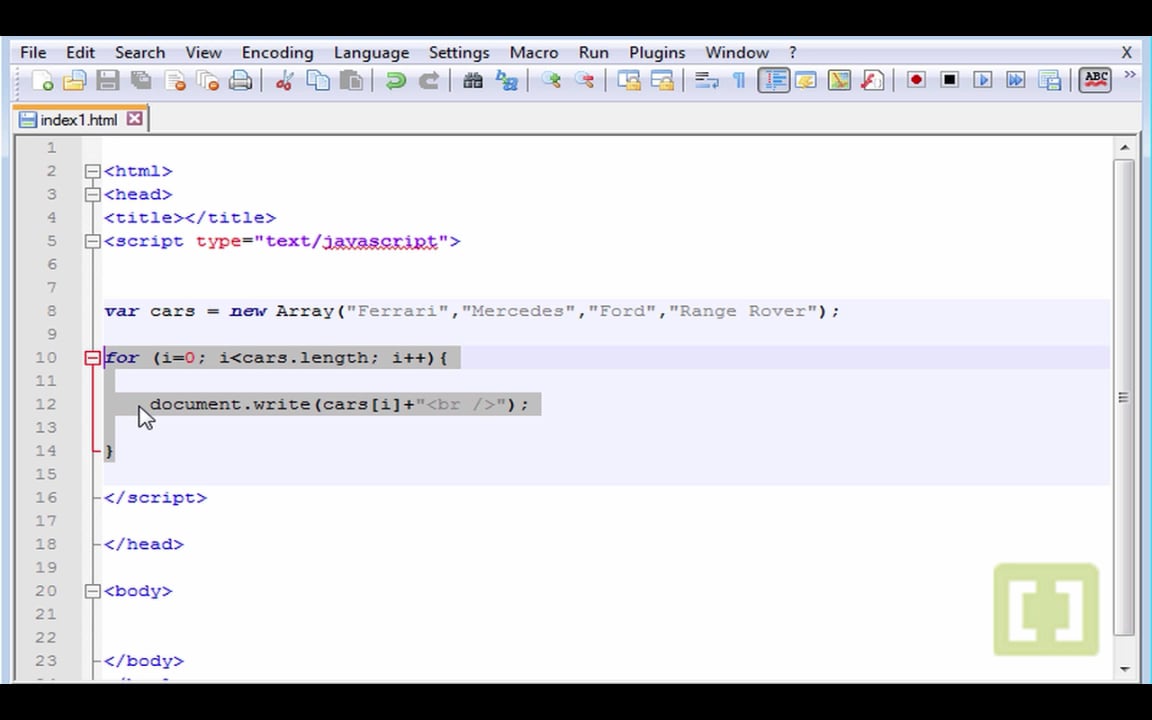Zoom in with magnifier plus icon
Image resolution: width=1152 pixels, height=720 pixels.
point(551,80)
